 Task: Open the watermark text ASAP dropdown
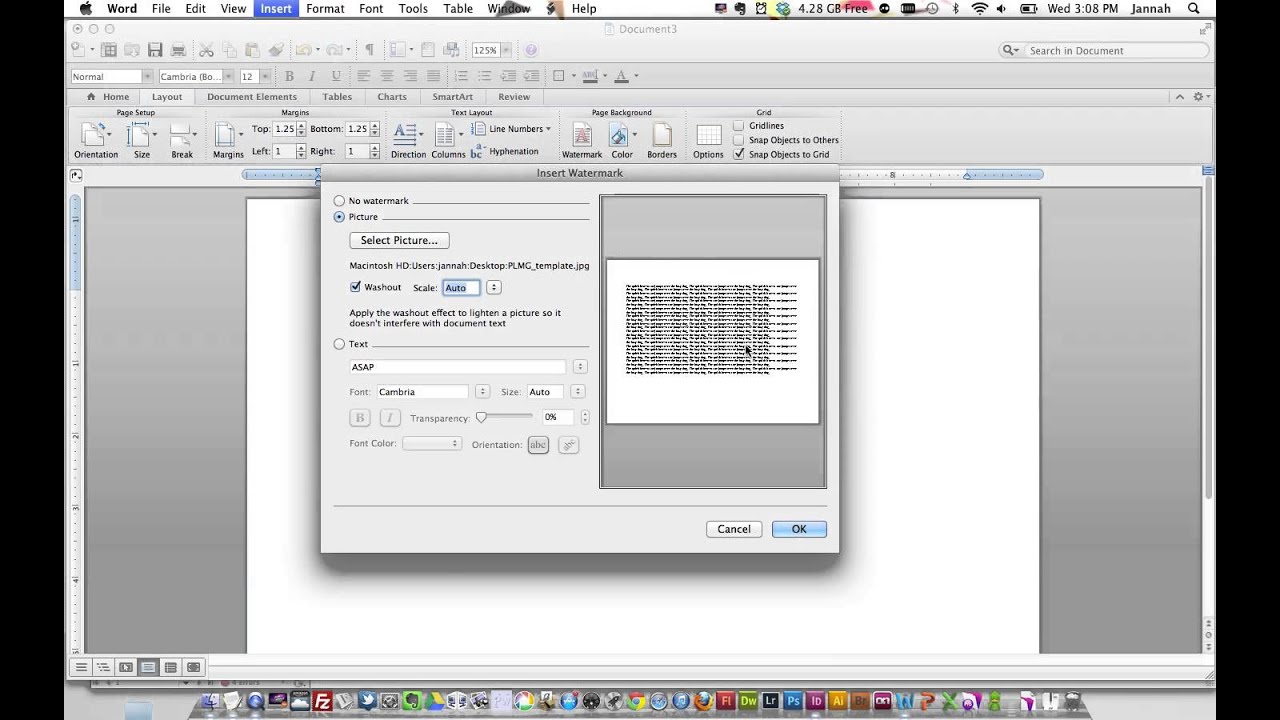click(579, 367)
